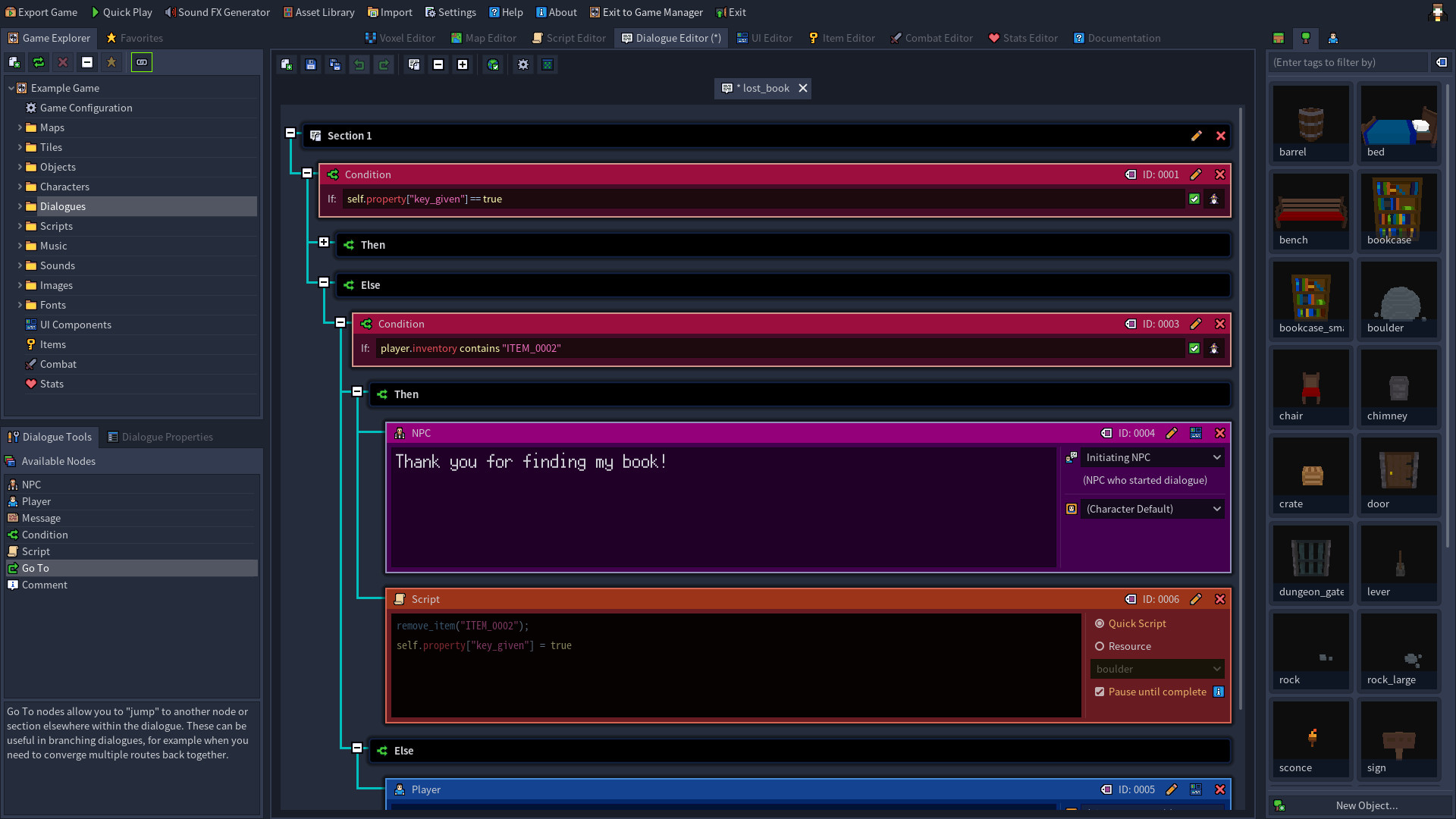This screenshot has height=819, width=1456.
Task: Edit Section 1 with pencil icon
Action: coord(1197,136)
